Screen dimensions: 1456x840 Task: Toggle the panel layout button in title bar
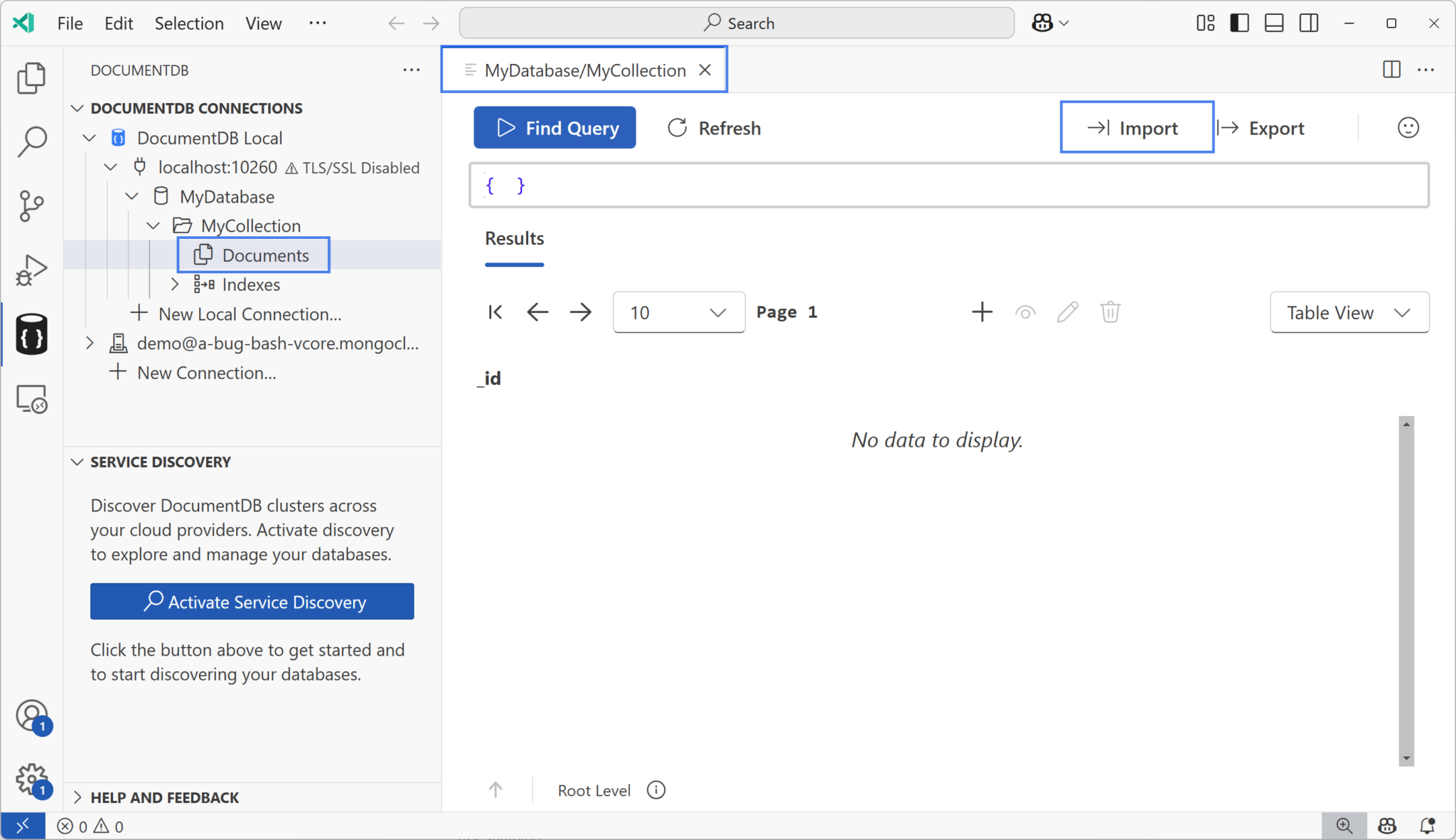1273,23
